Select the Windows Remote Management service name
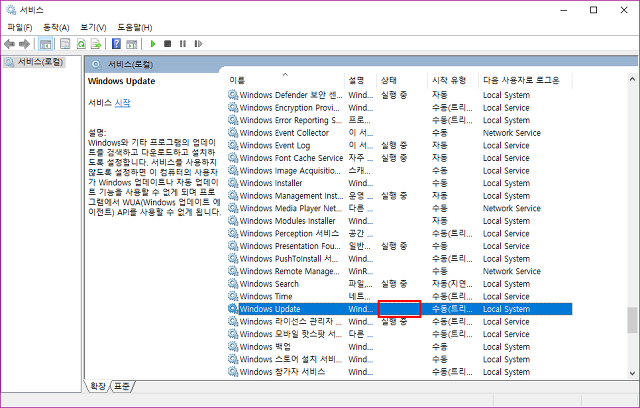The image size is (640, 408). [x=289, y=271]
